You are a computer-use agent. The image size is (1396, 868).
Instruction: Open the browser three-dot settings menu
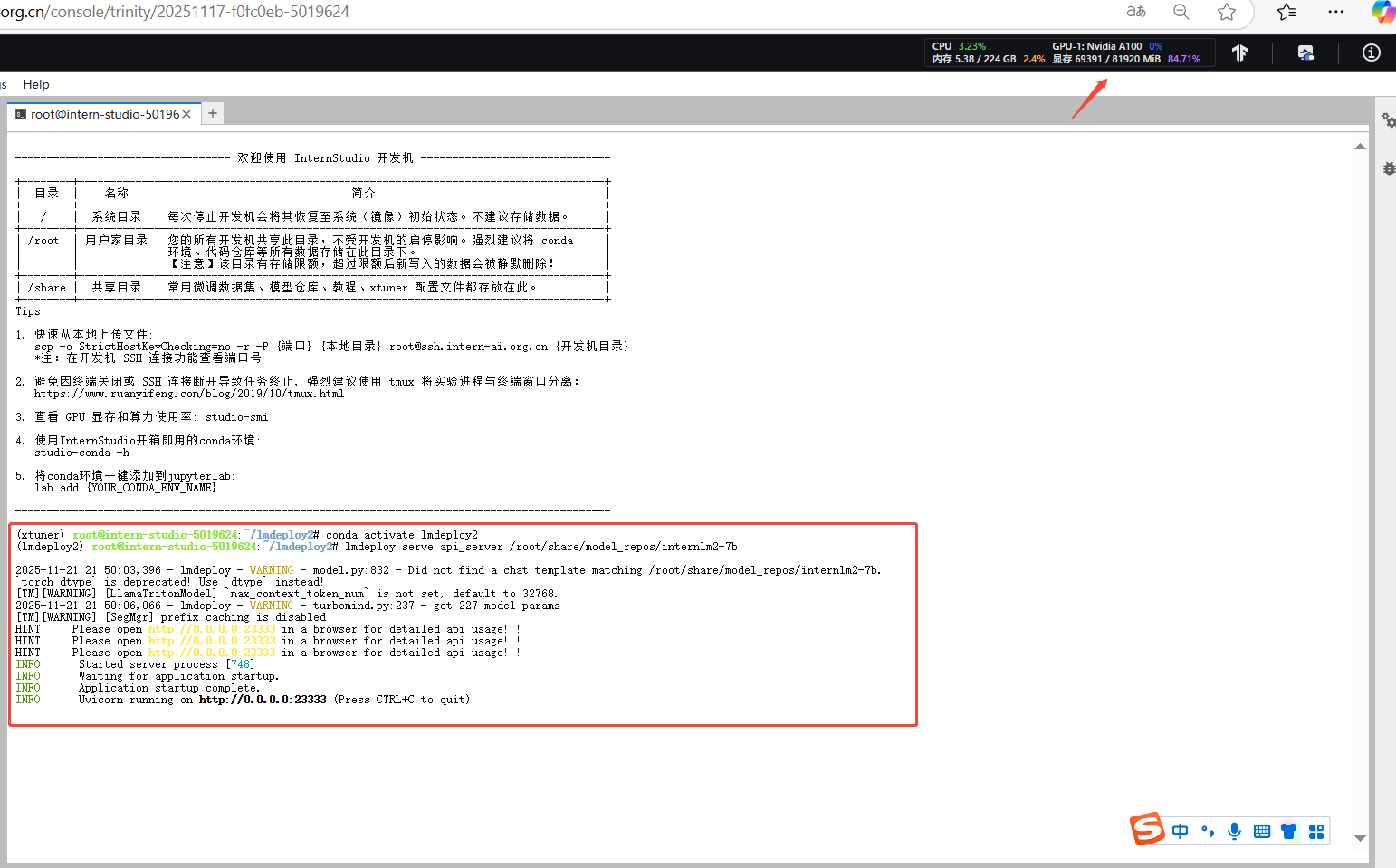pyautogui.click(x=1336, y=12)
